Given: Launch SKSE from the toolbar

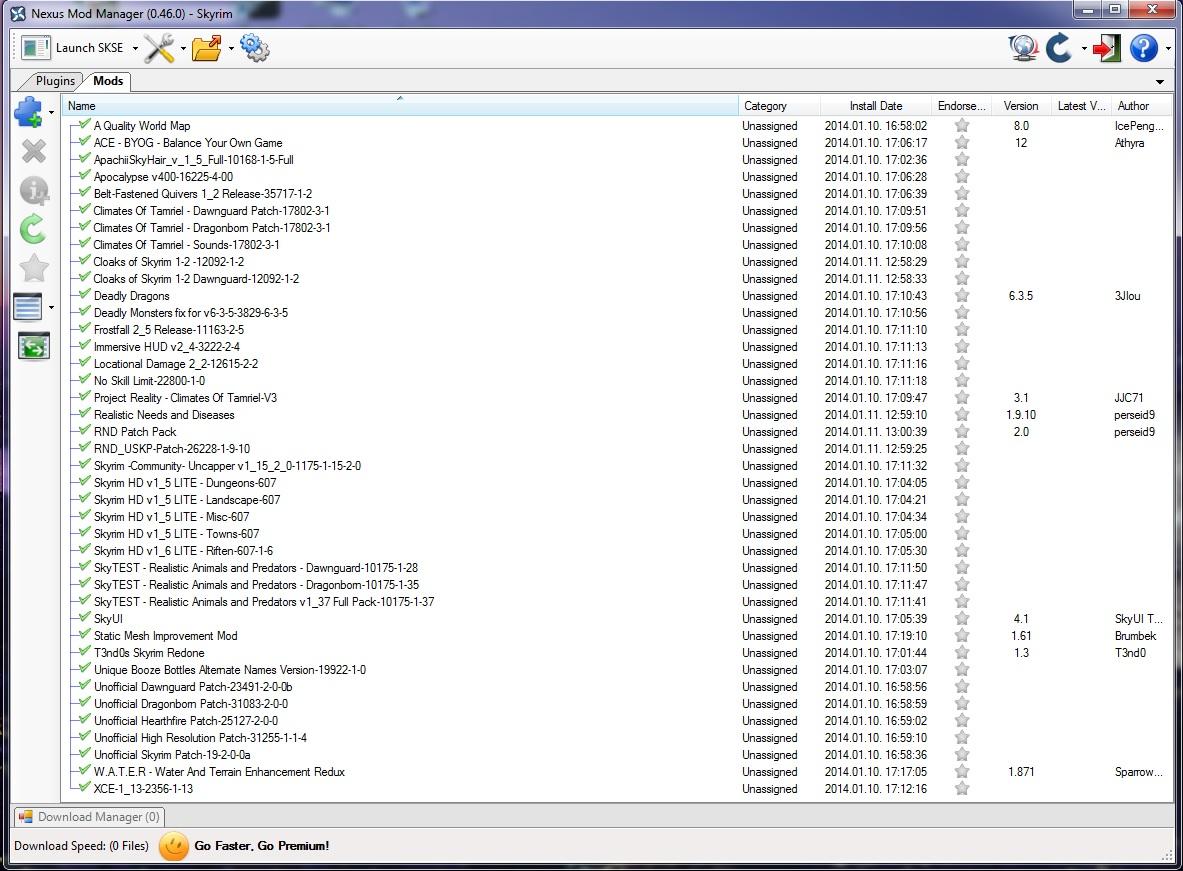Looking at the screenshot, I should pyautogui.click(x=72, y=48).
